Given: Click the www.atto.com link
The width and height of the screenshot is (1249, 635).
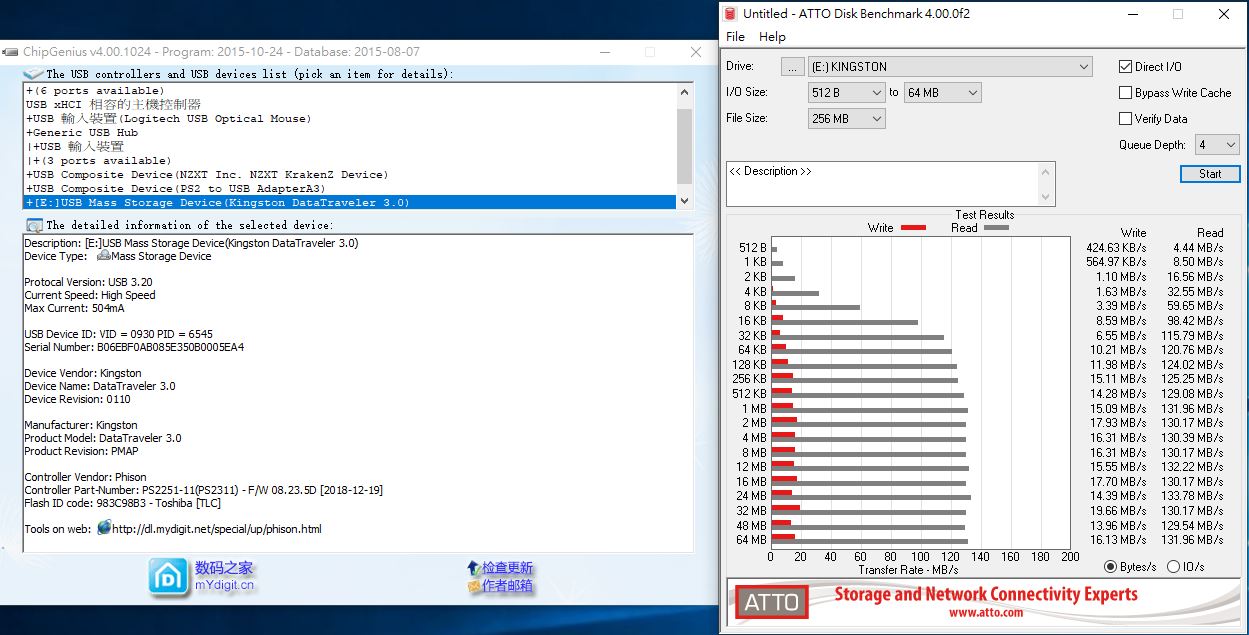Looking at the screenshot, I should click(986, 612).
